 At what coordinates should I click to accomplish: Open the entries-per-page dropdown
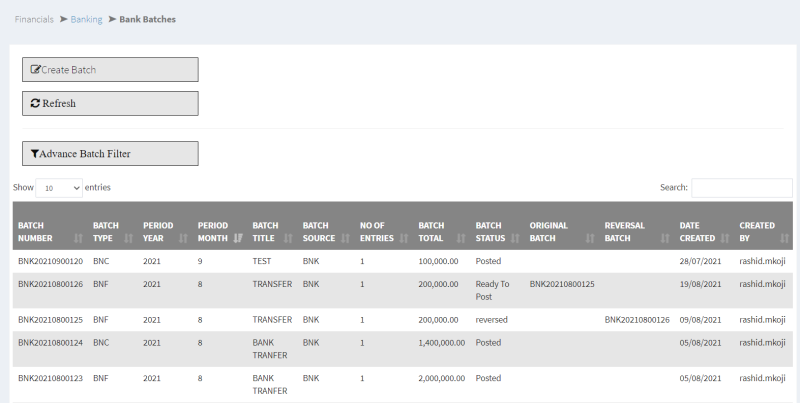[59, 188]
